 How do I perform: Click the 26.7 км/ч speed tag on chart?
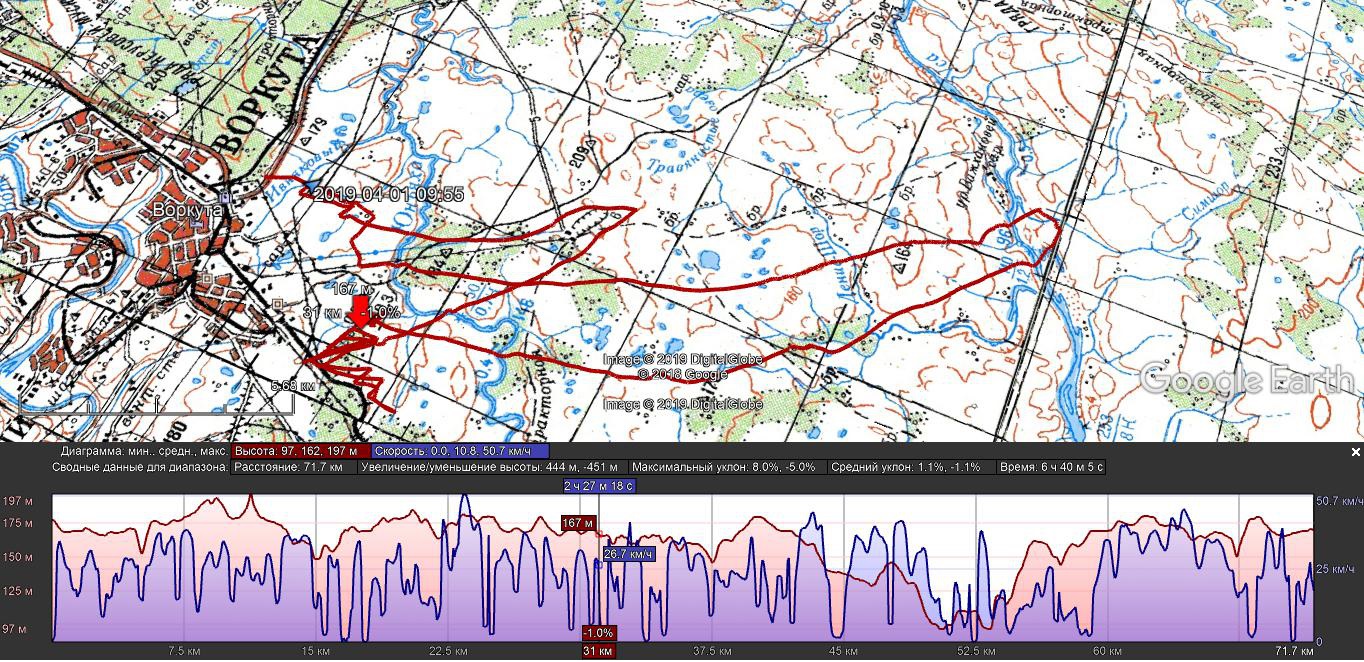(x=628, y=554)
